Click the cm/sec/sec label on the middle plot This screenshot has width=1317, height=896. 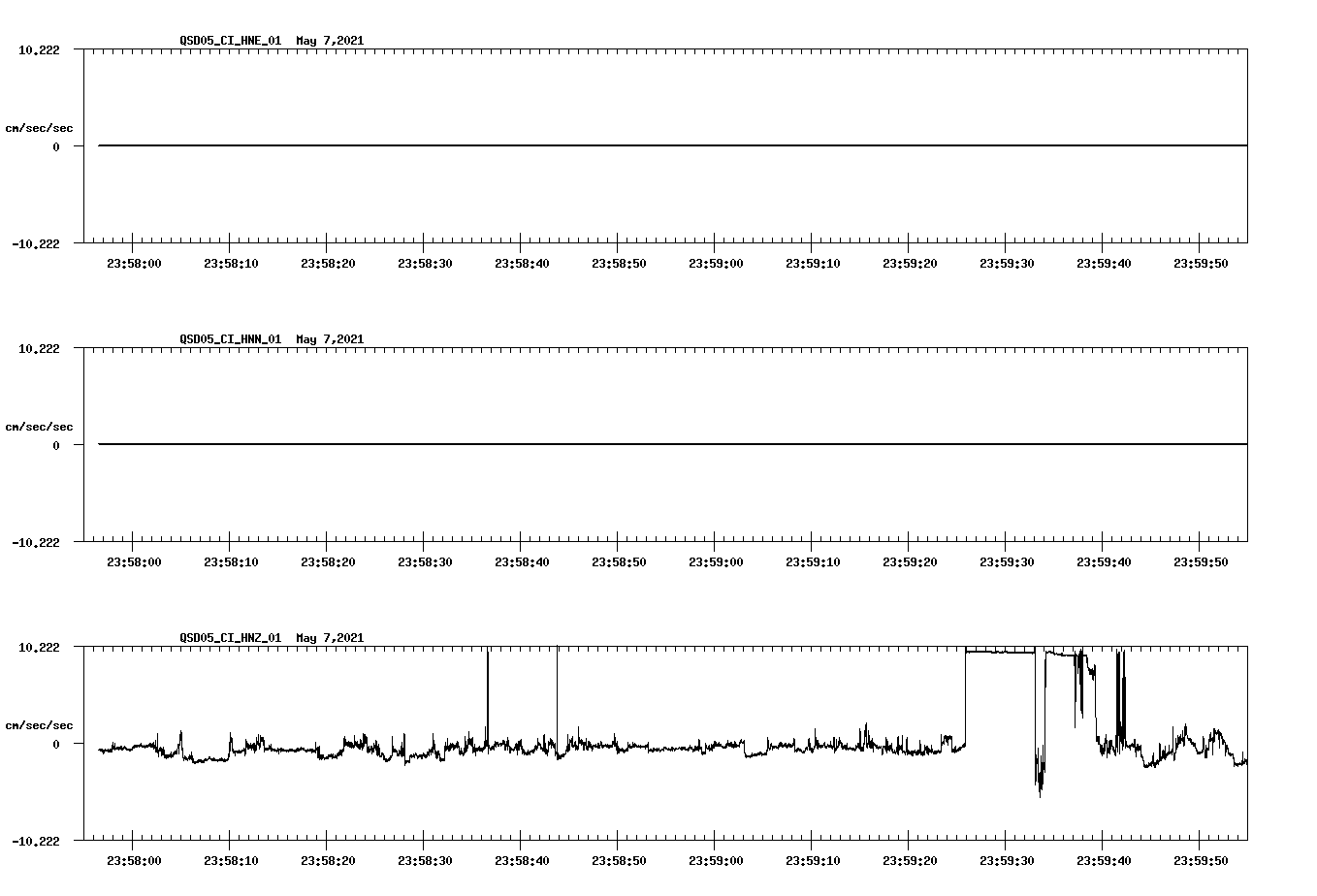click(39, 426)
